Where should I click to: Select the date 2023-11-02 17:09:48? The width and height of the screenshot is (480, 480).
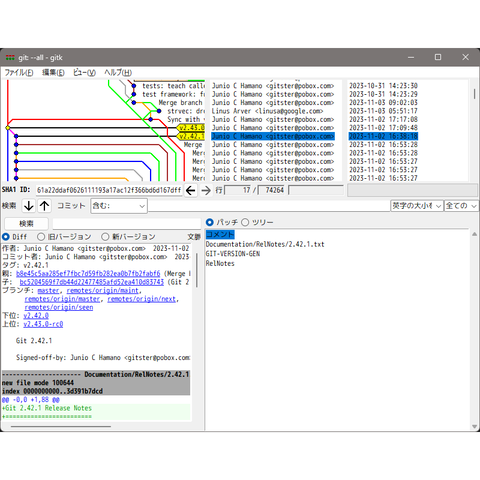coord(383,128)
